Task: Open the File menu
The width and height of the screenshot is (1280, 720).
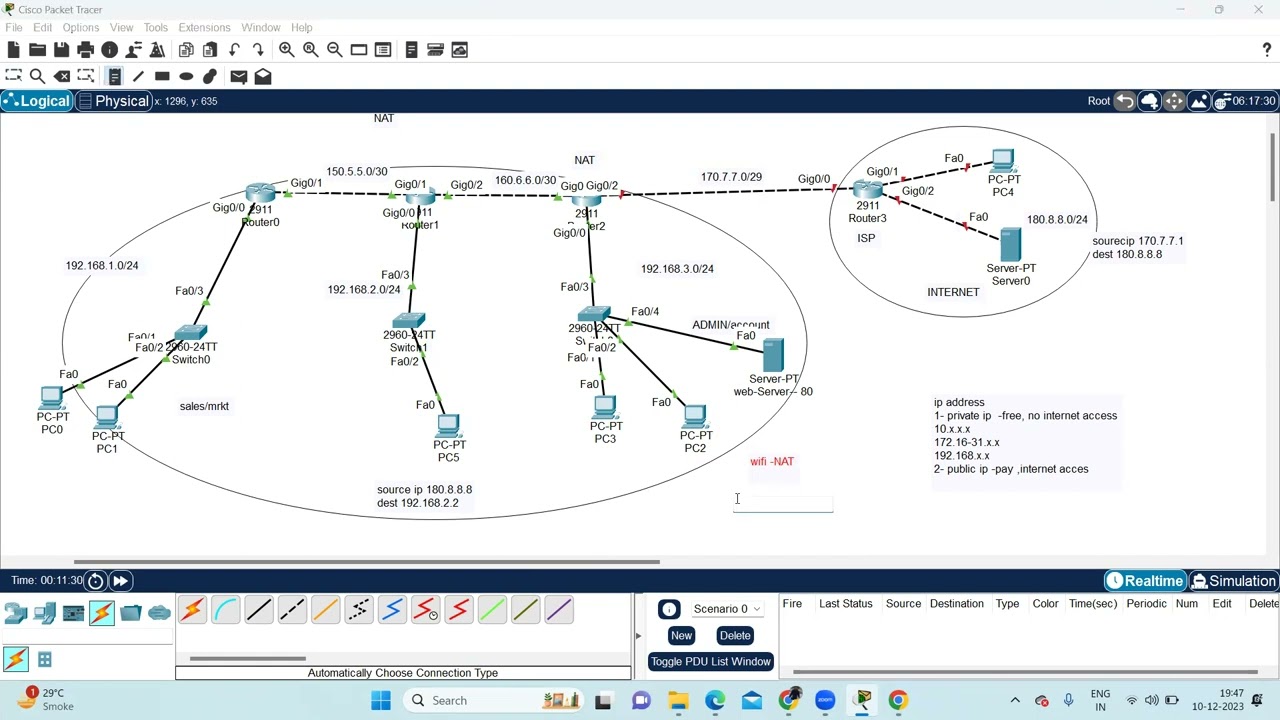Action: (14, 27)
